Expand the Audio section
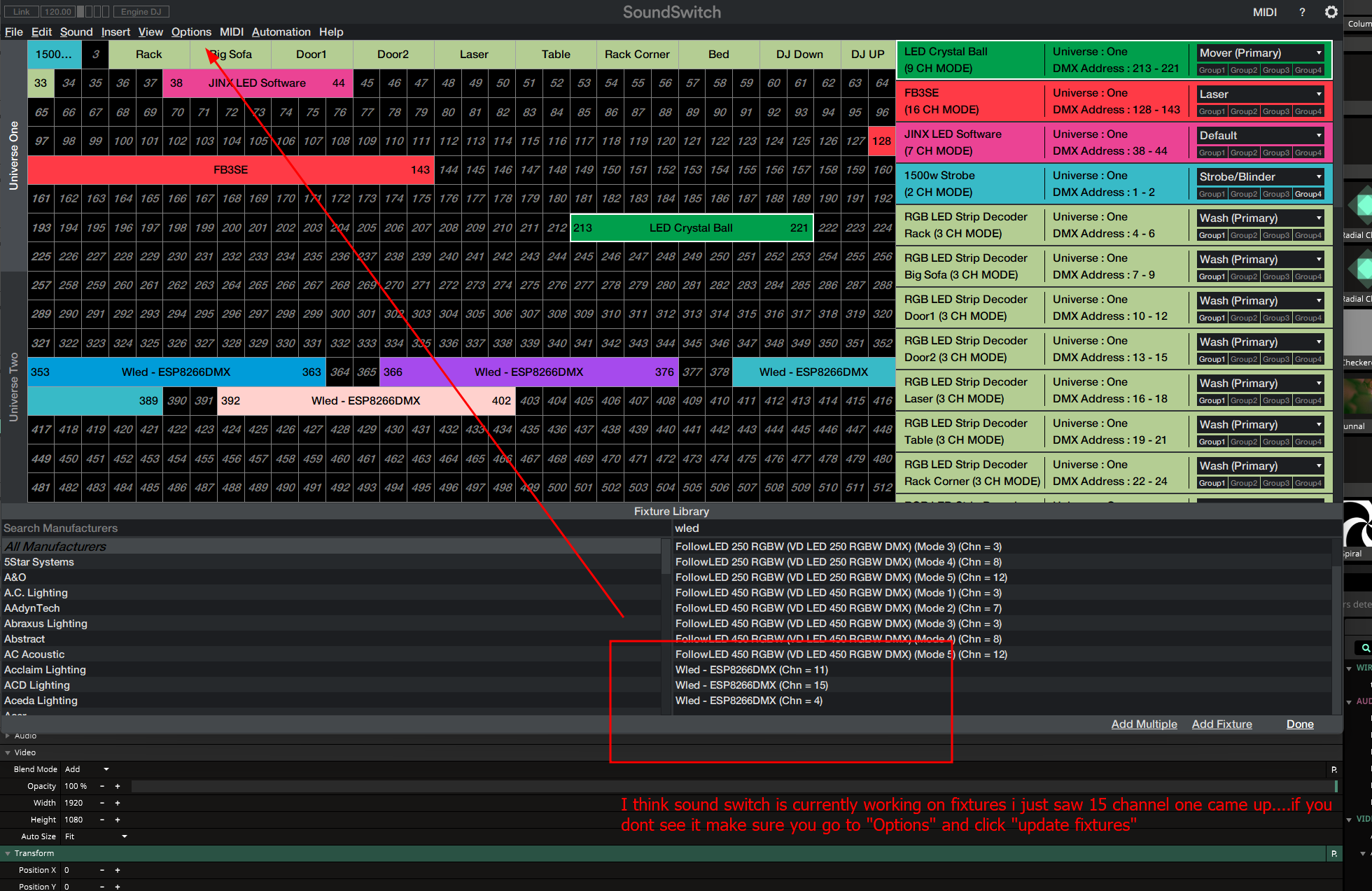 8,736
